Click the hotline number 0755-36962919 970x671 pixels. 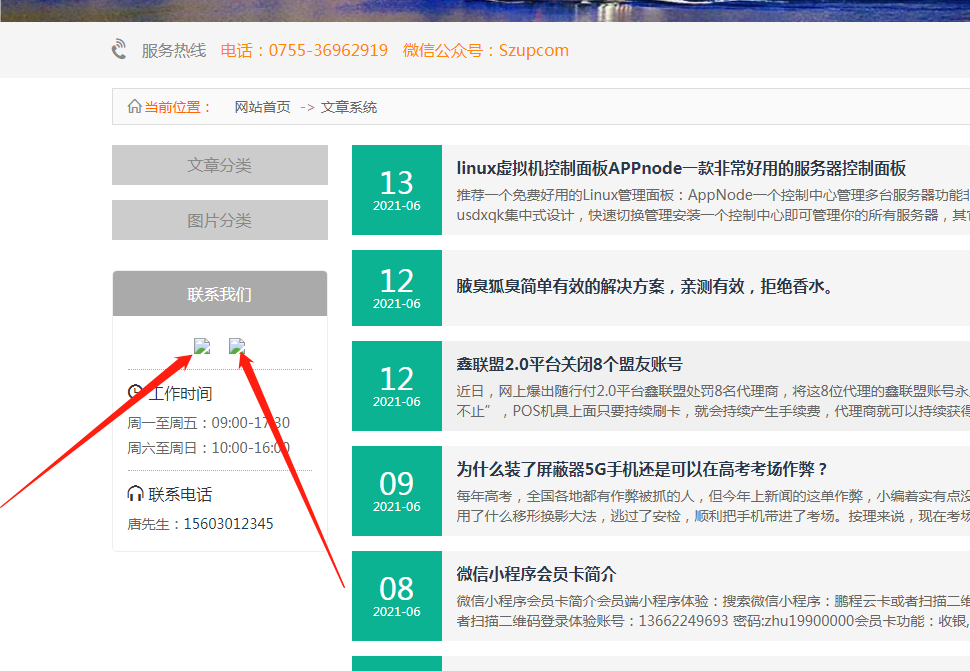pyautogui.click(x=327, y=50)
